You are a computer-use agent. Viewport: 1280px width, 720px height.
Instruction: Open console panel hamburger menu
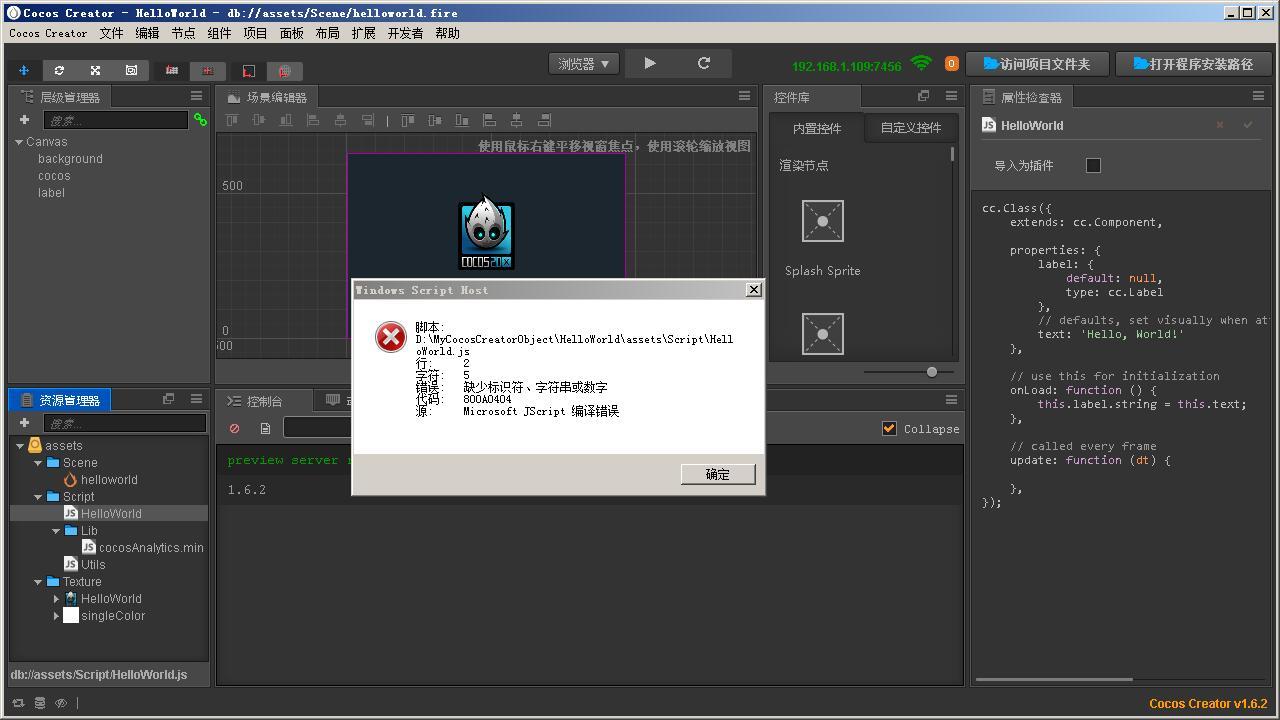(951, 400)
